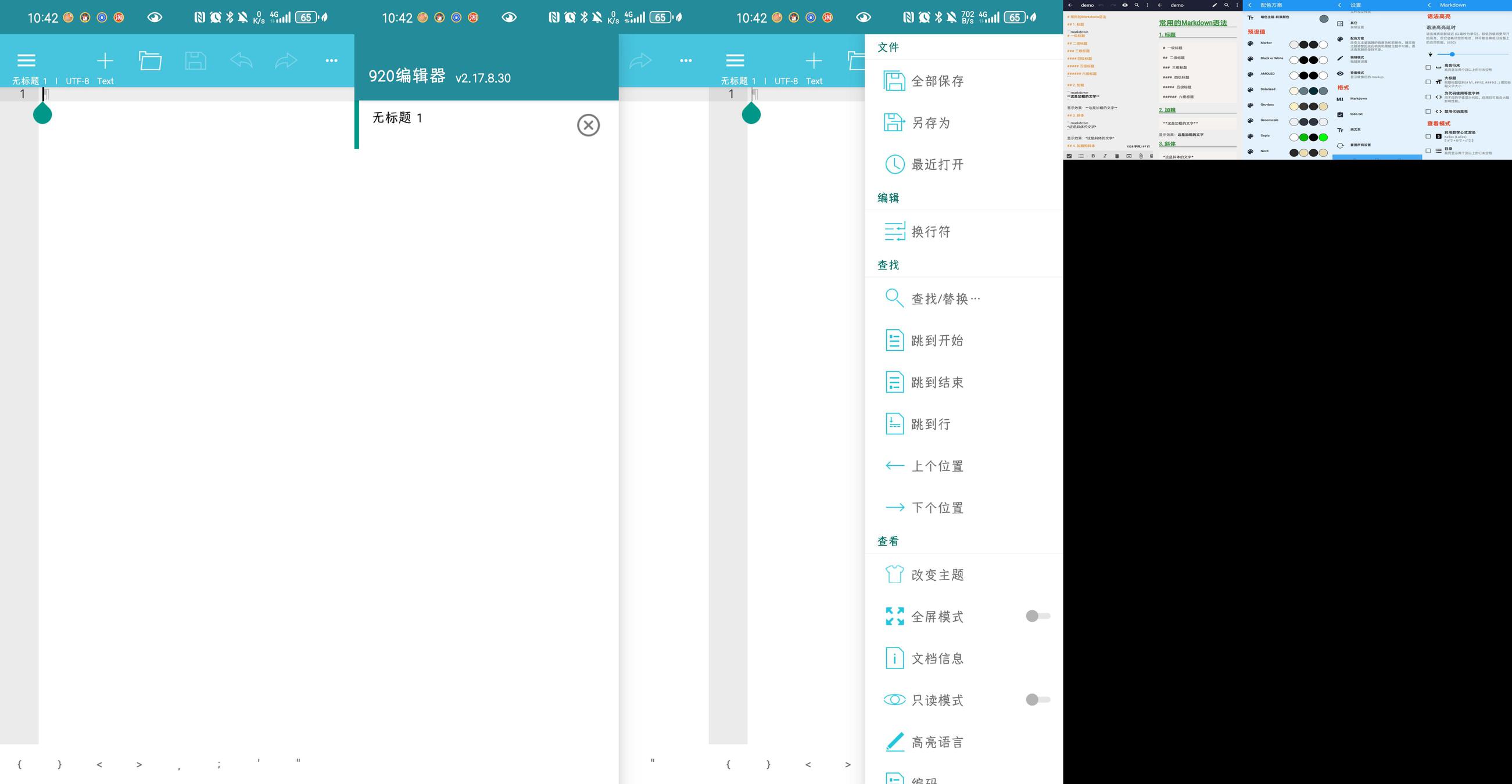Screen dimensions: 1512x784
Task: Tap the plus new-file icon in the leftmost editor
Action: pos(105,60)
